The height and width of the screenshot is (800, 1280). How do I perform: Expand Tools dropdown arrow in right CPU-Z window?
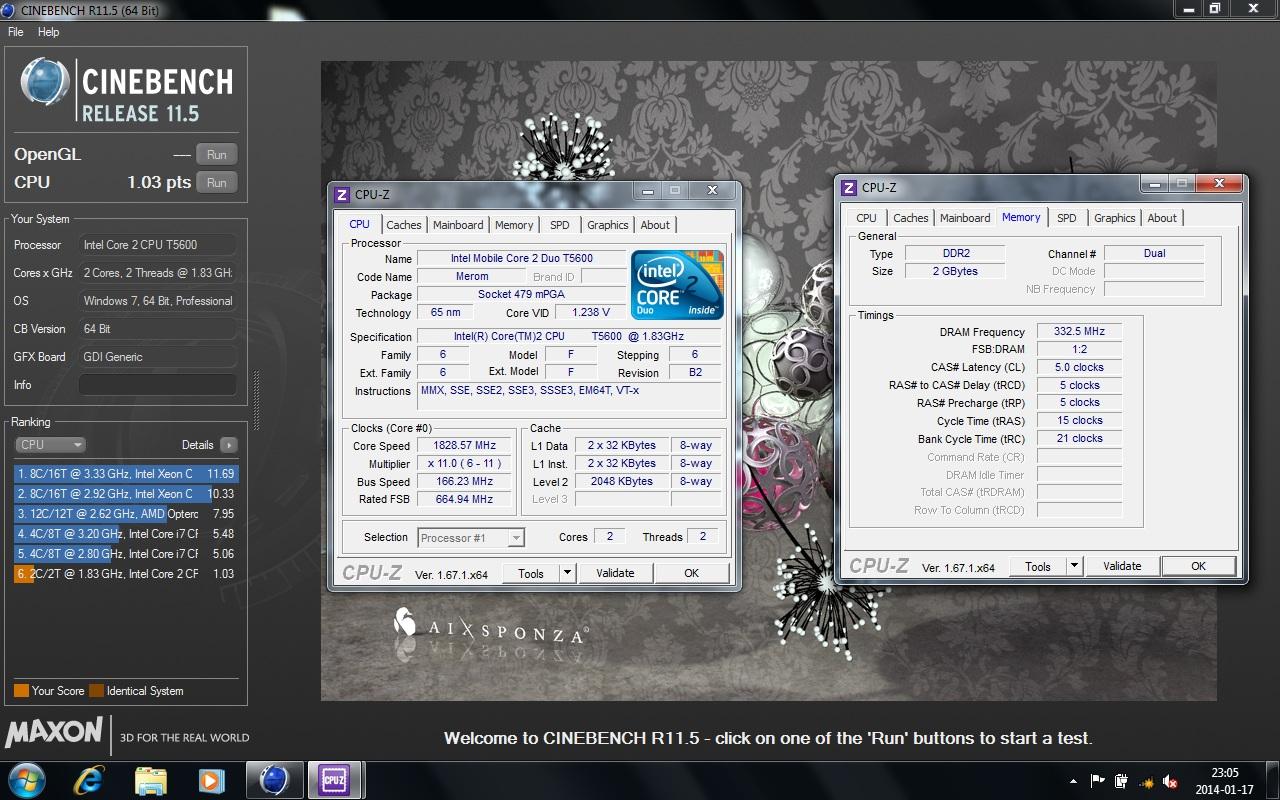[1074, 566]
